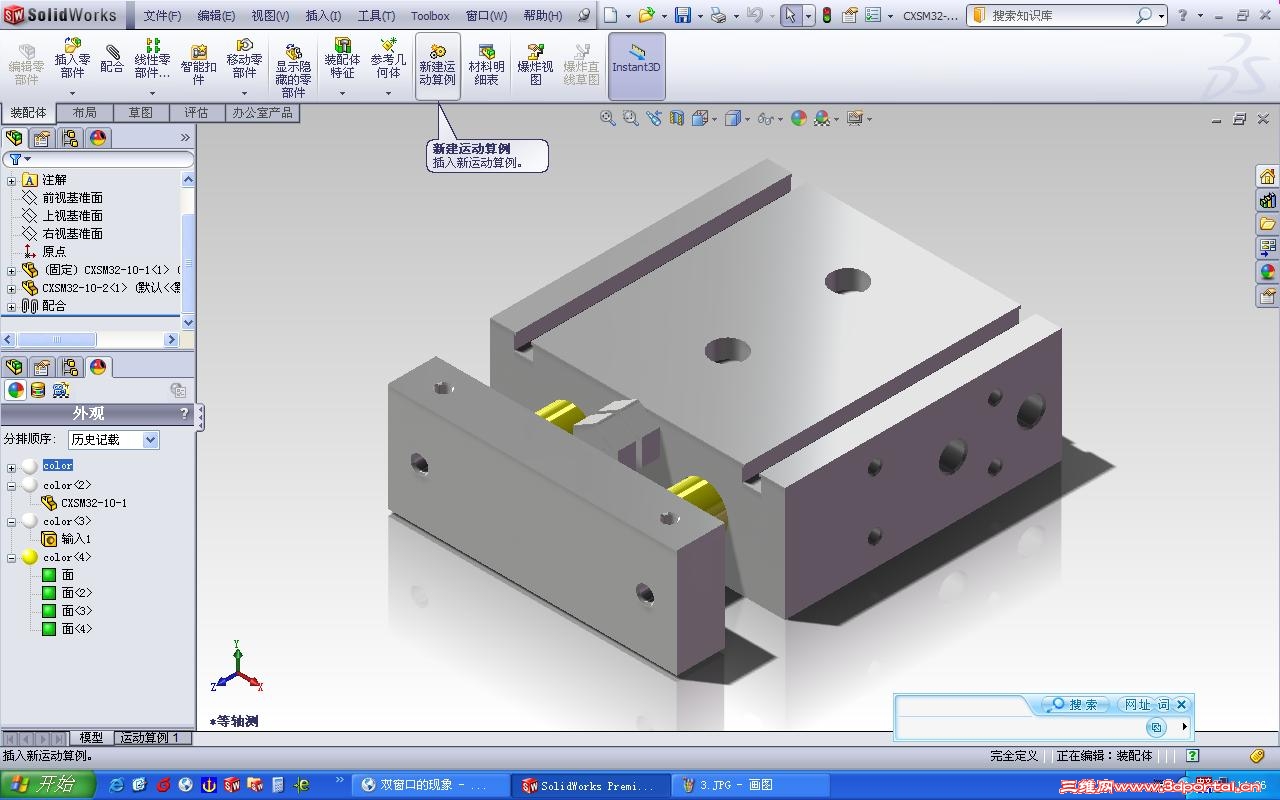Click the Rebuild traffic light icon
1280x800 pixels.
tap(826, 15)
